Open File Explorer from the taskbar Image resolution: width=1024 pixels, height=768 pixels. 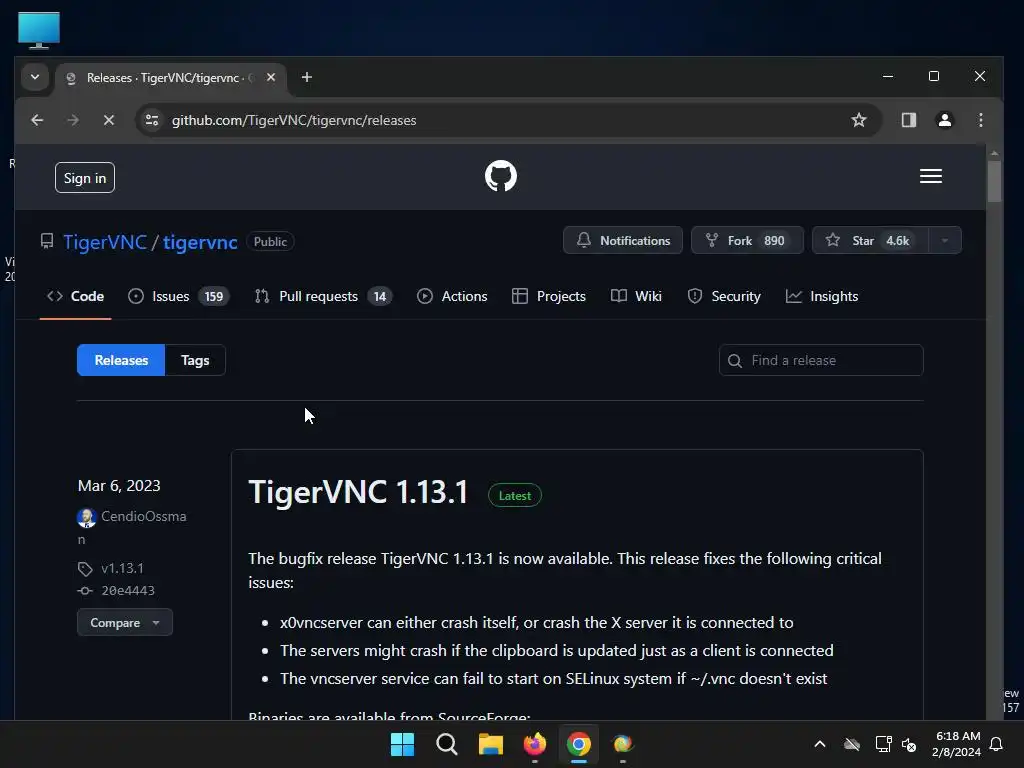(490, 744)
